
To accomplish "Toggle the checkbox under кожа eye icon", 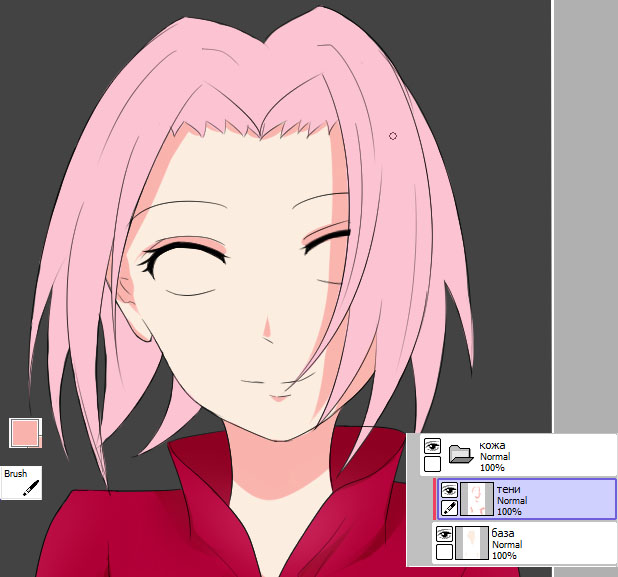I will (x=432, y=464).
